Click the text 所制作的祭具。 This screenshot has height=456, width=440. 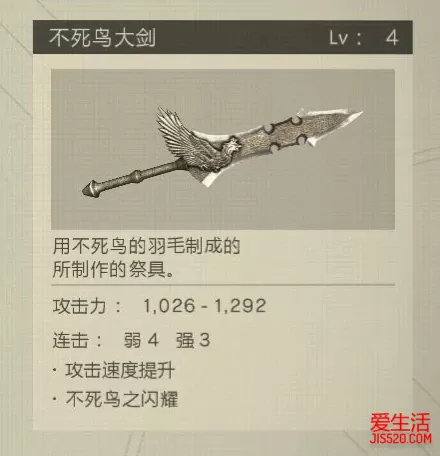[113, 269]
